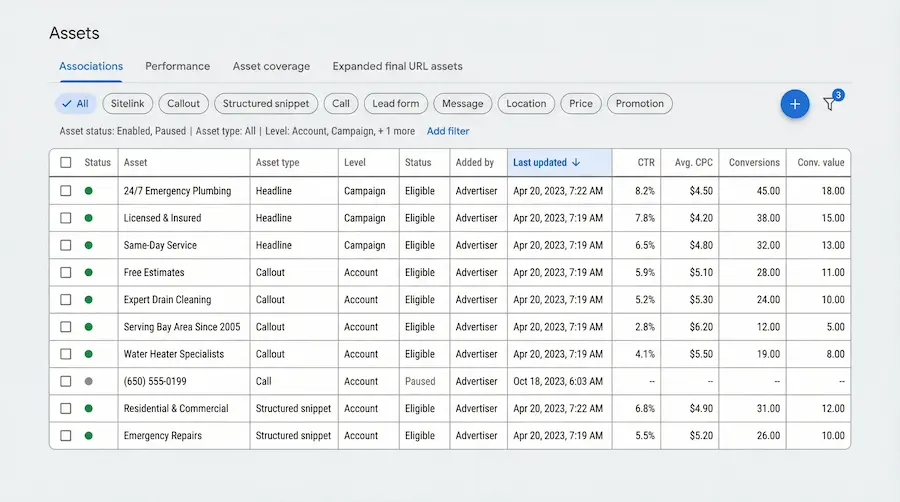The image size is (900, 502).
Task: Filter by Callout chip
Action: pos(183,104)
